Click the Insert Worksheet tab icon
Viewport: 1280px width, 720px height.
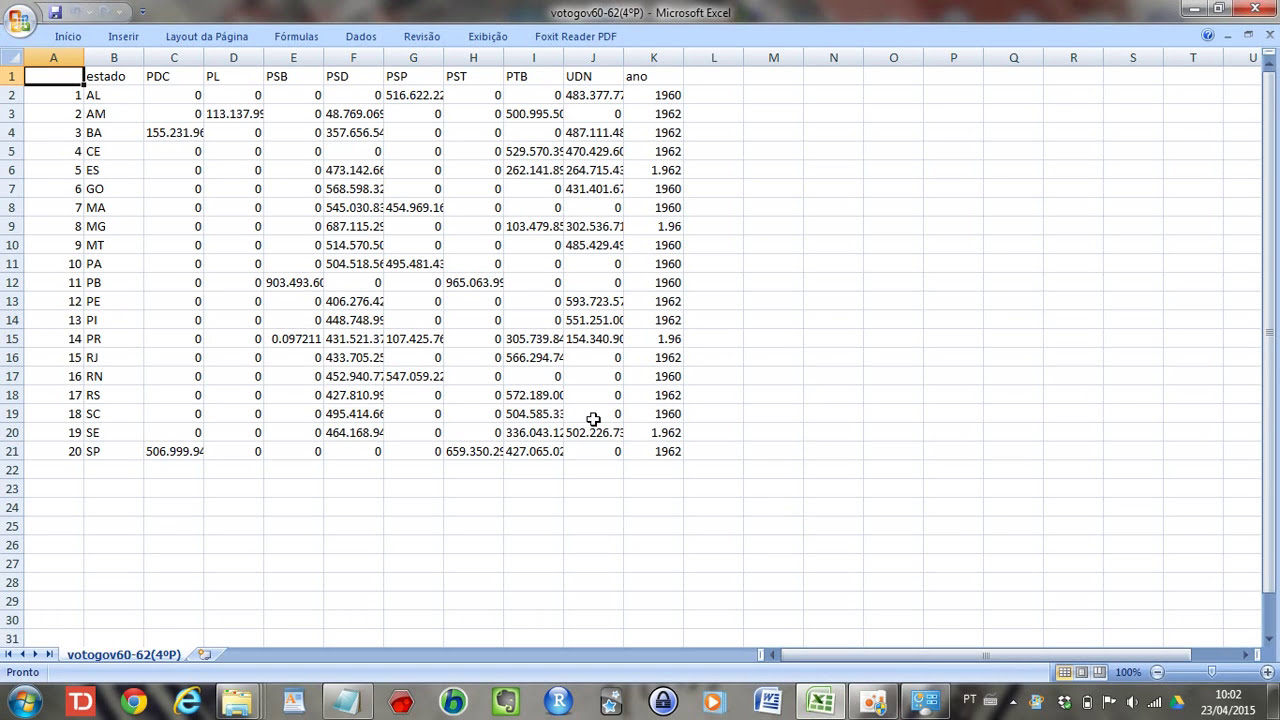[x=204, y=655]
